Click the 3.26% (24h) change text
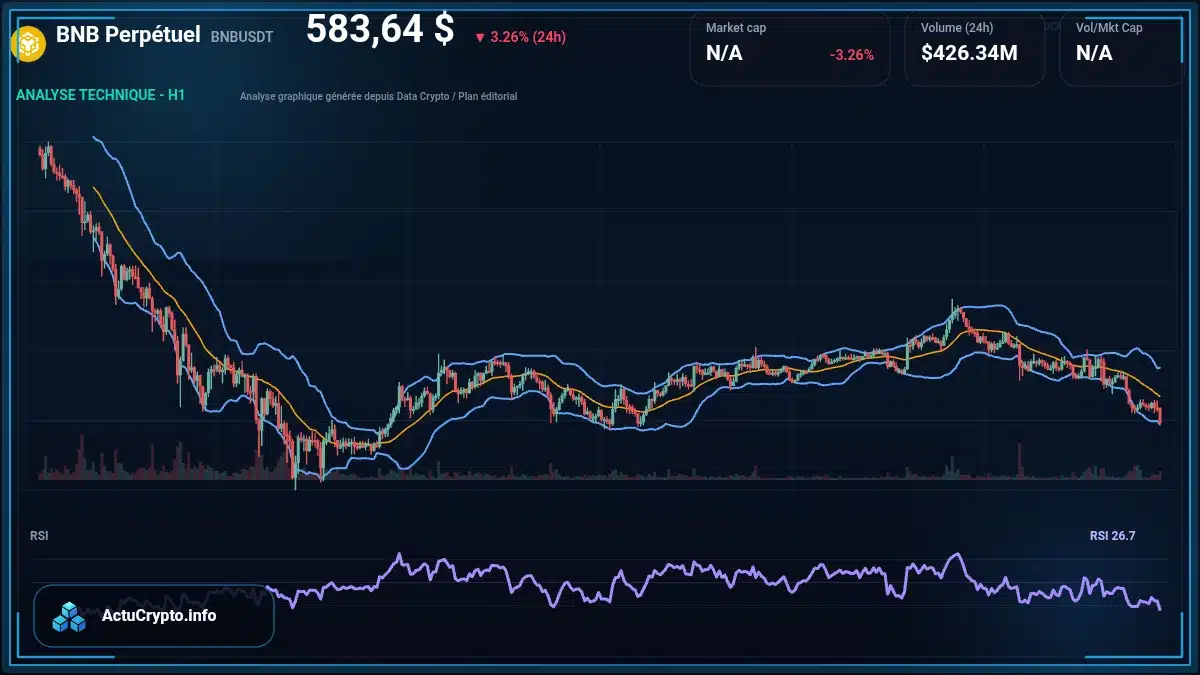 pyautogui.click(x=528, y=37)
